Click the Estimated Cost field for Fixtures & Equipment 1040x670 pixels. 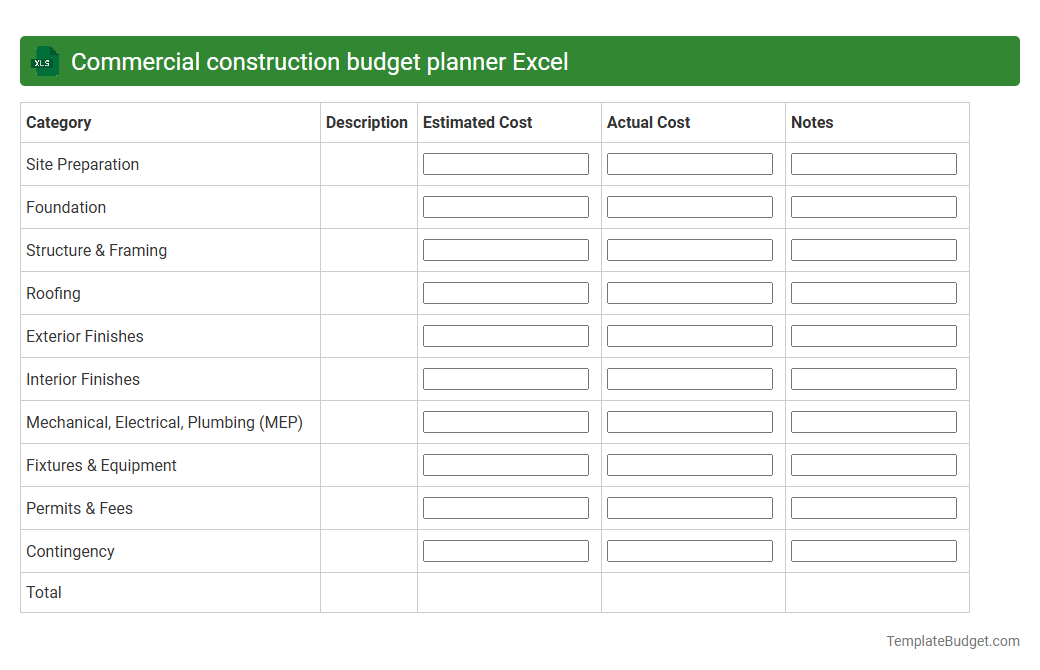tap(506, 464)
